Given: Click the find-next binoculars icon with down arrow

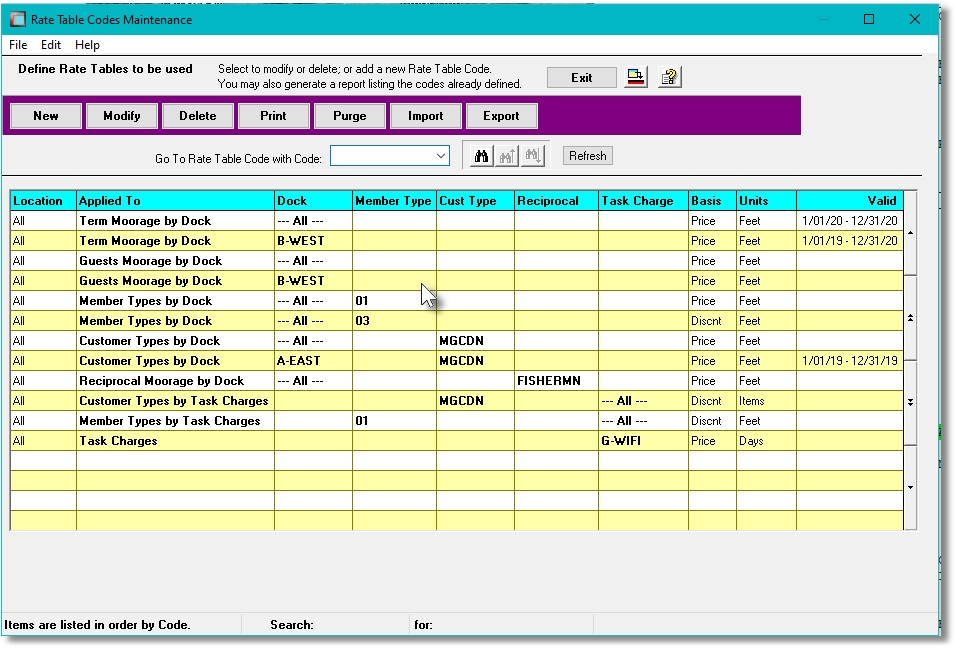Looking at the screenshot, I should [533, 154].
